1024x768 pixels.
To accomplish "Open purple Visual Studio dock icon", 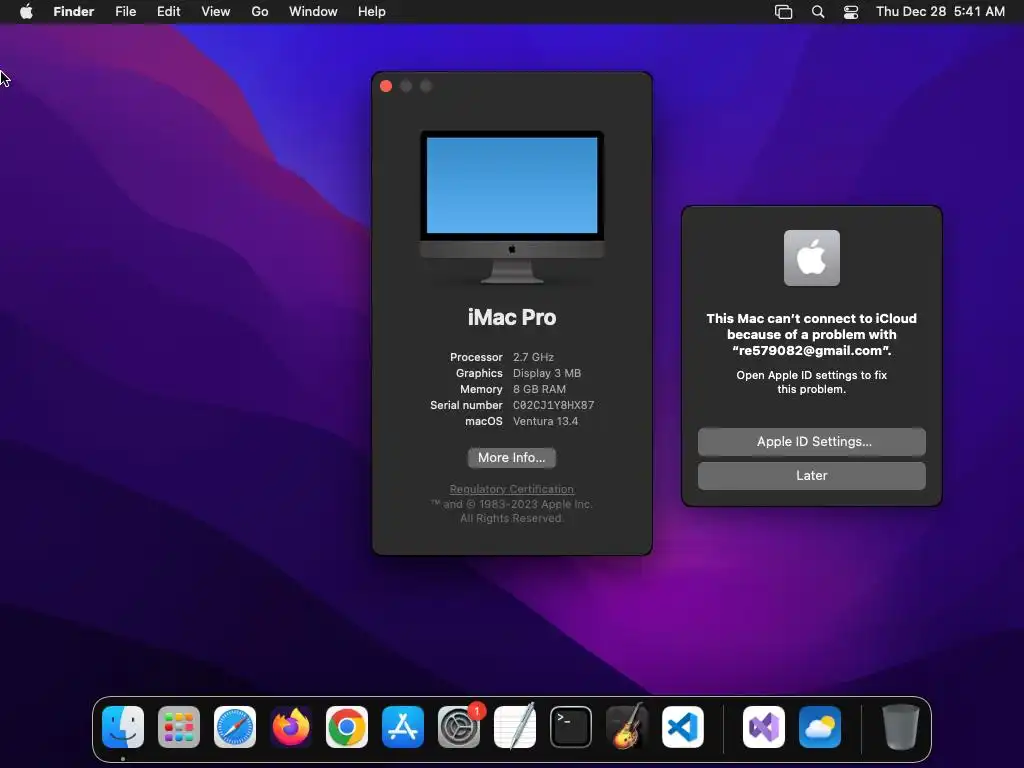I will point(764,727).
